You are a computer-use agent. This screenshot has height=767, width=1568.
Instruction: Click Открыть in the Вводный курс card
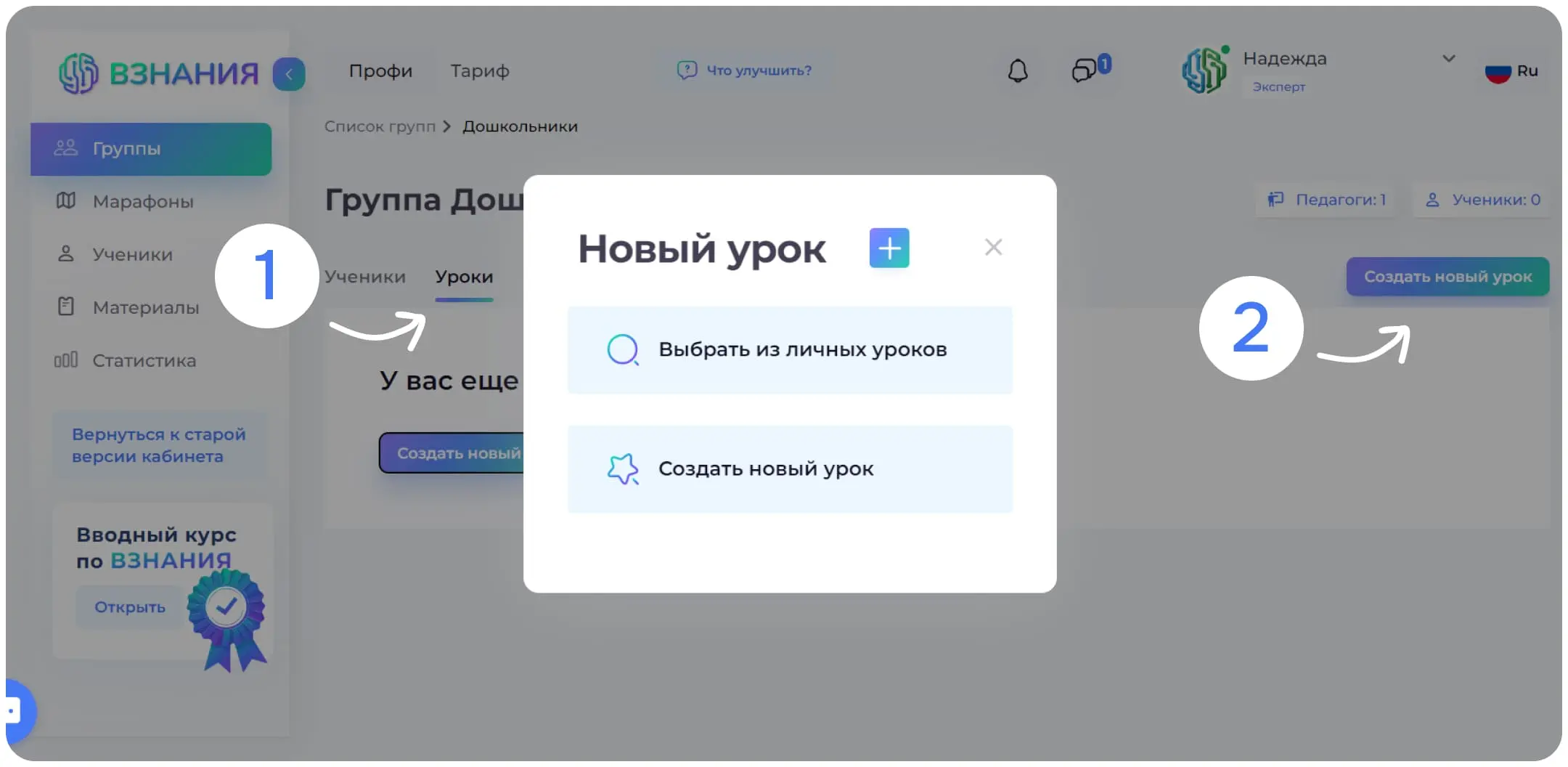(128, 607)
